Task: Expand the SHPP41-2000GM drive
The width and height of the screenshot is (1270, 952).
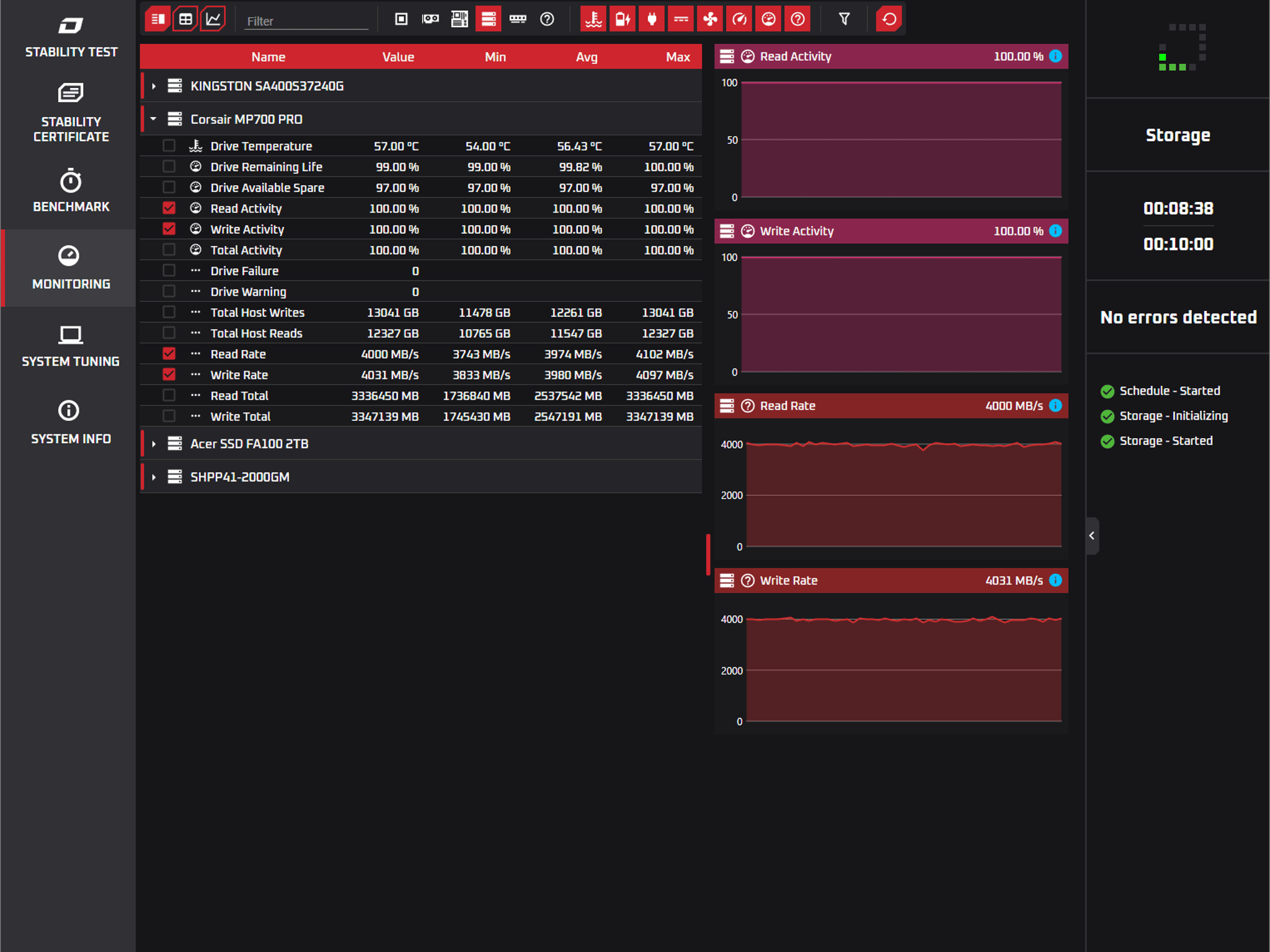Action: [154, 477]
